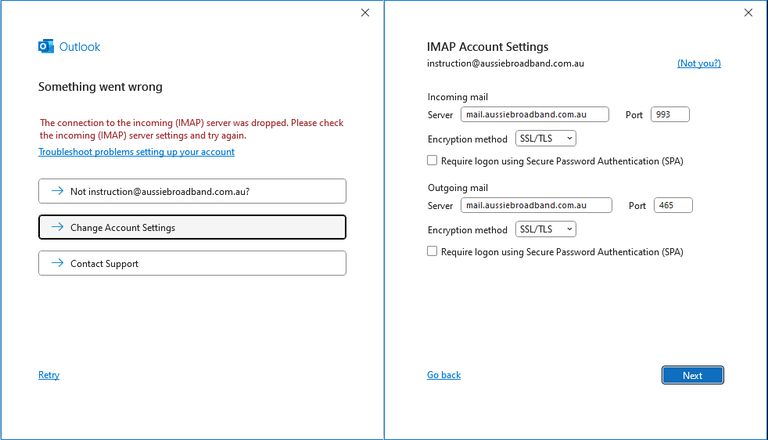The width and height of the screenshot is (768, 440).
Task: Click the Something went wrong heading
Action: 100,87
